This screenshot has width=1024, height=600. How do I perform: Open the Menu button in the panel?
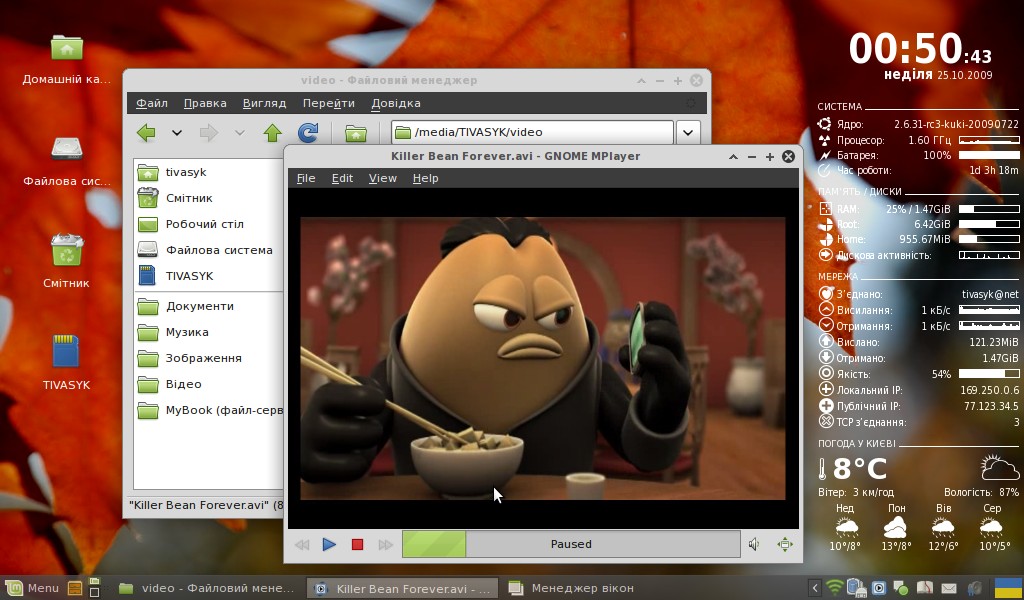tap(33, 588)
